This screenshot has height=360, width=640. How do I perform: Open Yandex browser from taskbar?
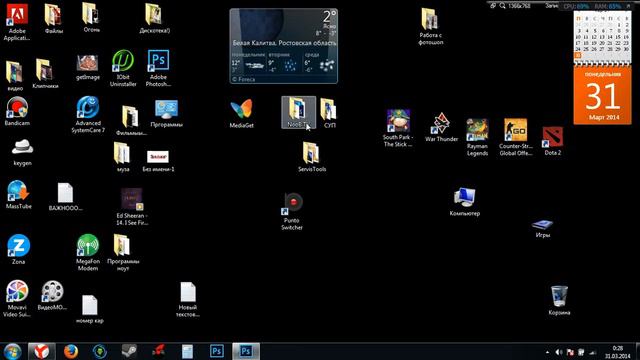pyautogui.click(x=42, y=351)
